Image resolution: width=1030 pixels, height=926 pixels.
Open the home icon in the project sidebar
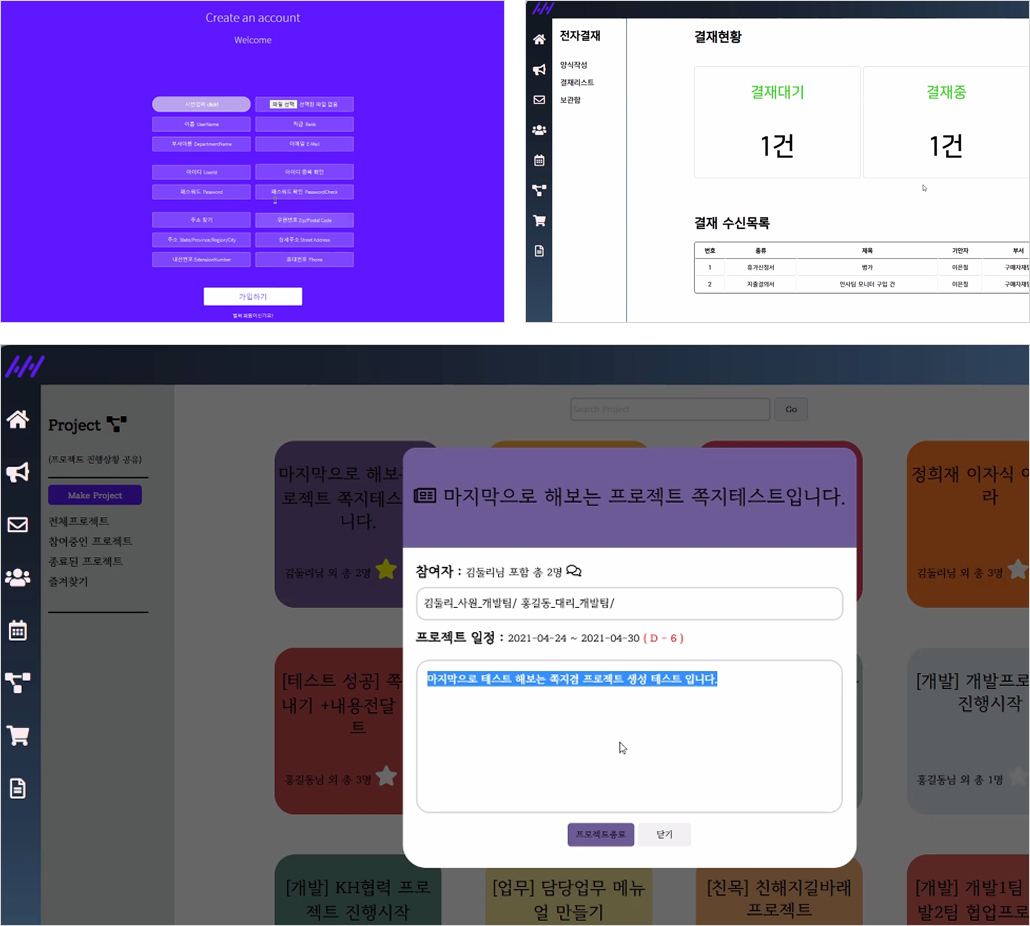pos(18,419)
